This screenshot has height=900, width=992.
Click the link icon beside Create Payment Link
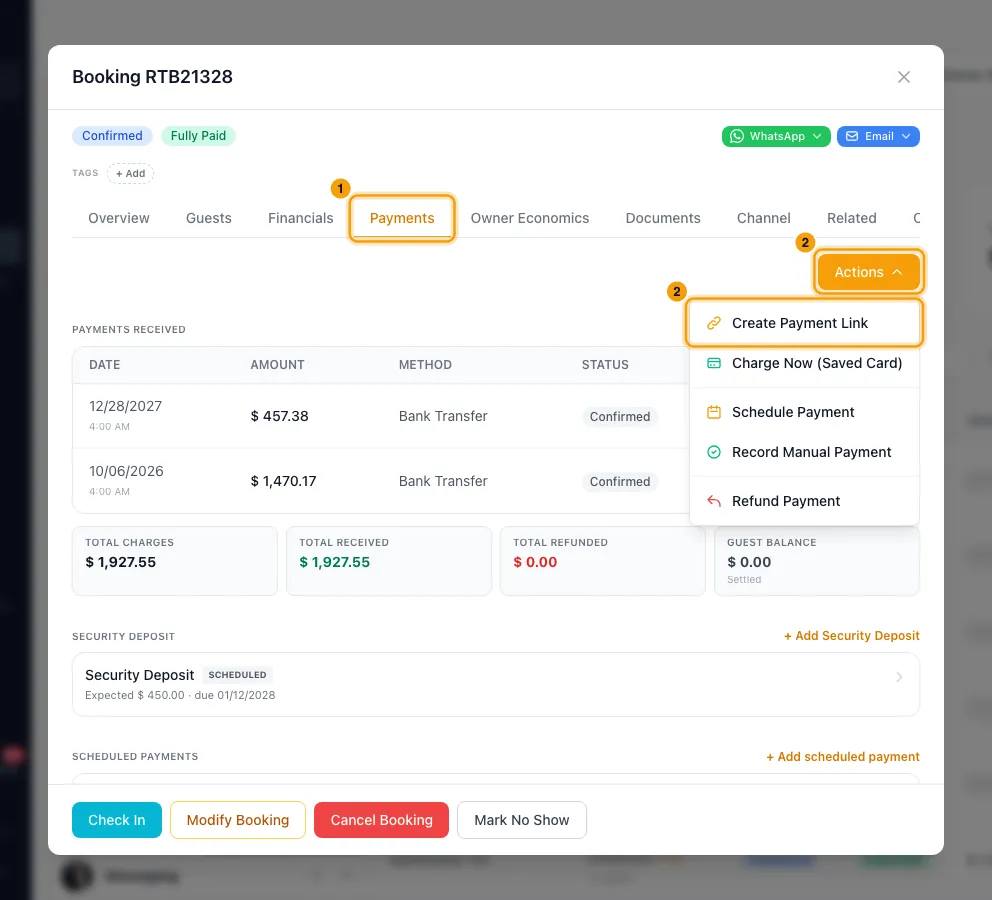[x=714, y=323]
